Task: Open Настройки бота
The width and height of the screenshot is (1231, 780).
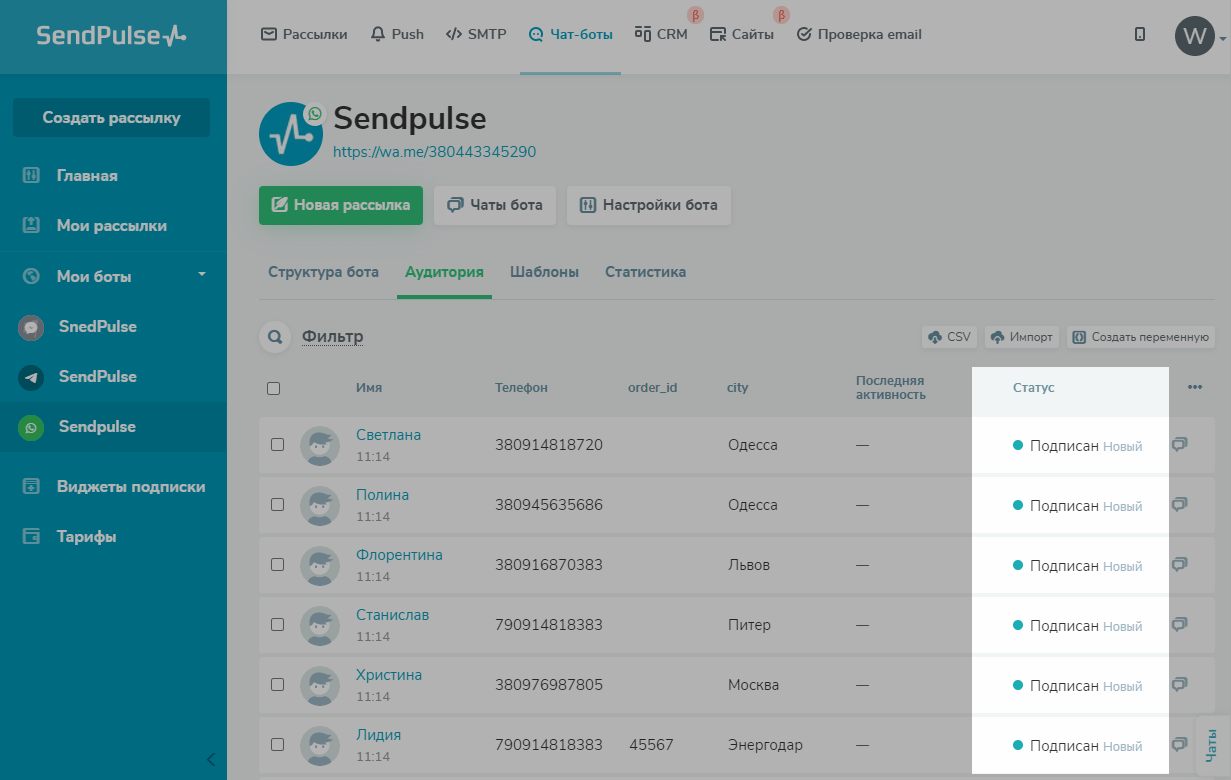Action: click(x=648, y=205)
